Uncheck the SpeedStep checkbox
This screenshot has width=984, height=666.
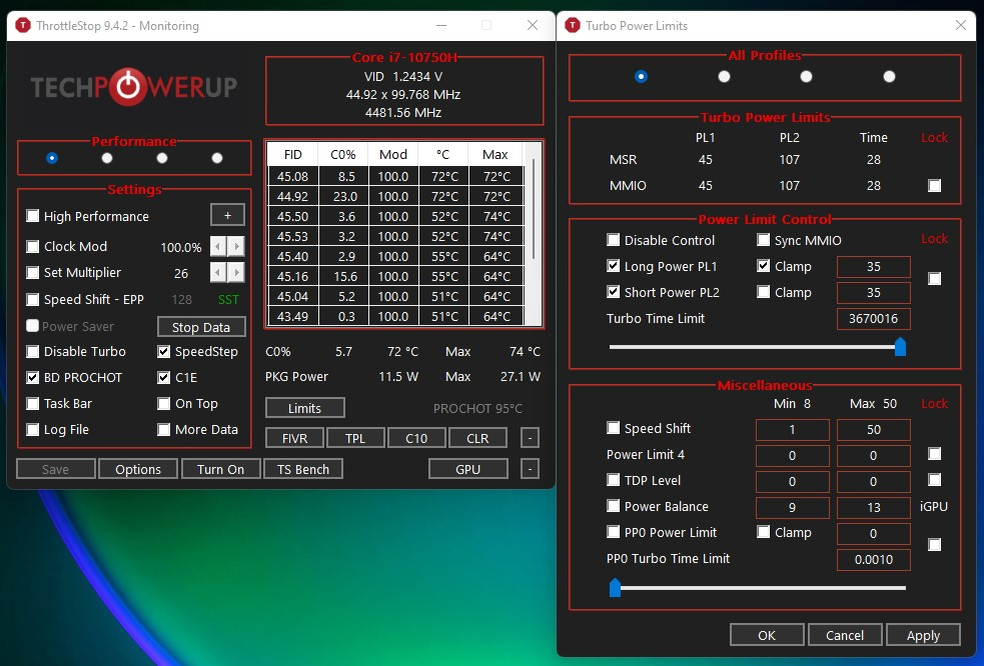164,352
